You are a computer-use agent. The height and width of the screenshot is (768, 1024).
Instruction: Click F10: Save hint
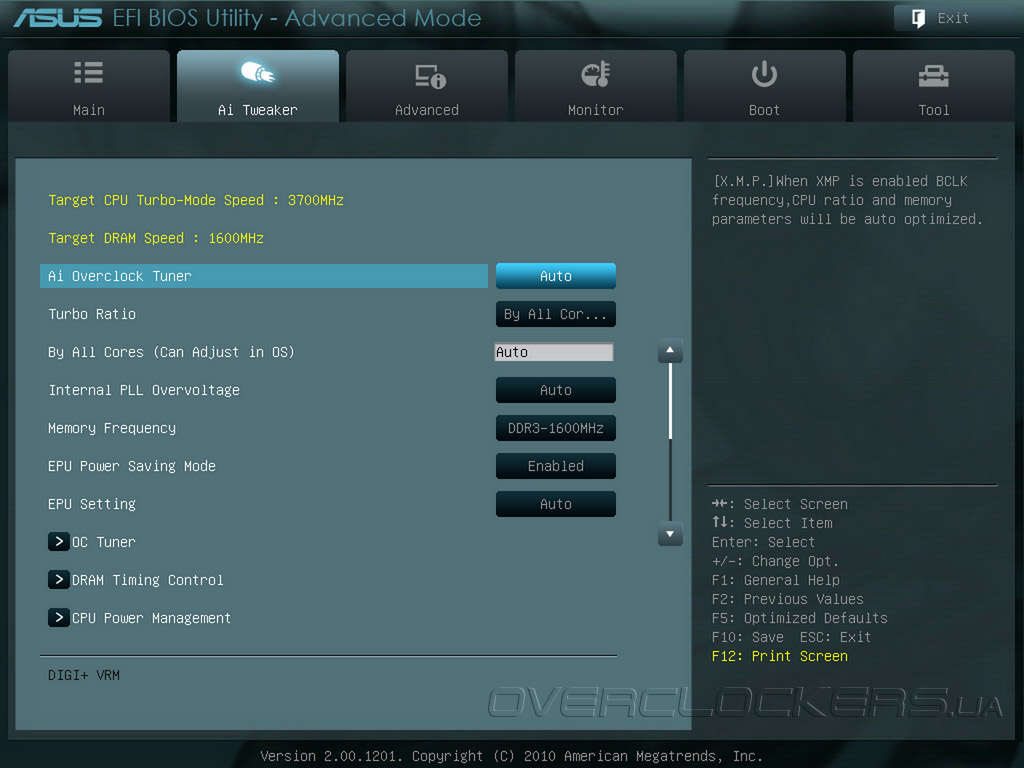pos(748,637)
